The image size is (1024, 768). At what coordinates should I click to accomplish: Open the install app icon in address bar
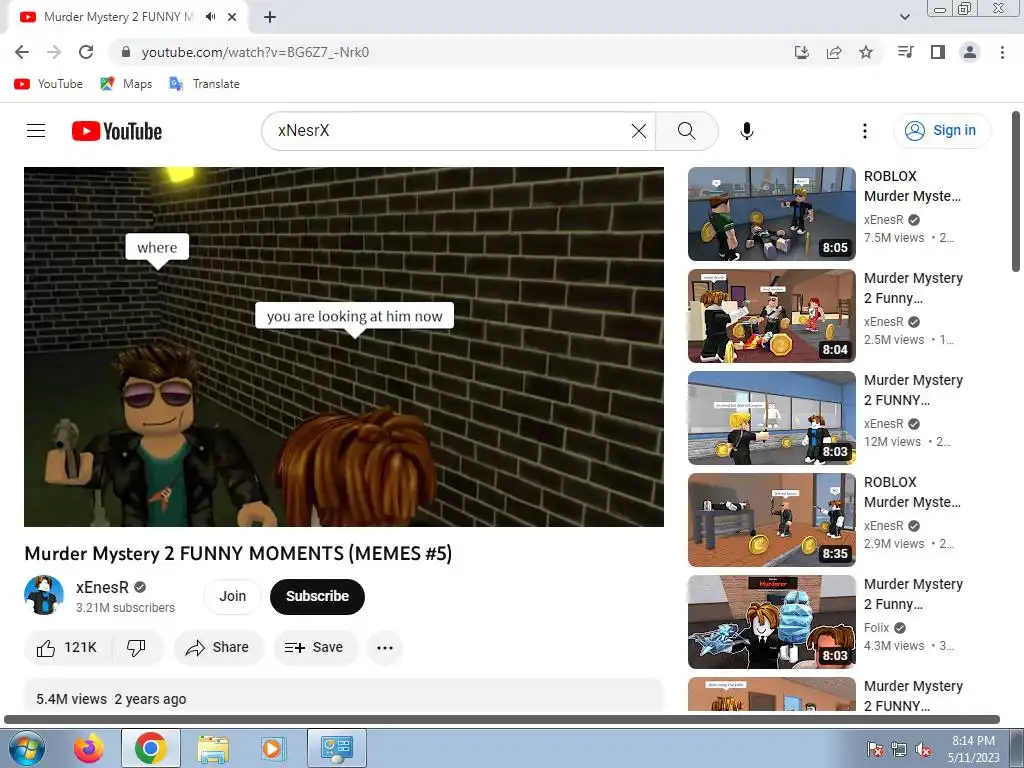pyautogui.click(x=802, y=52)
